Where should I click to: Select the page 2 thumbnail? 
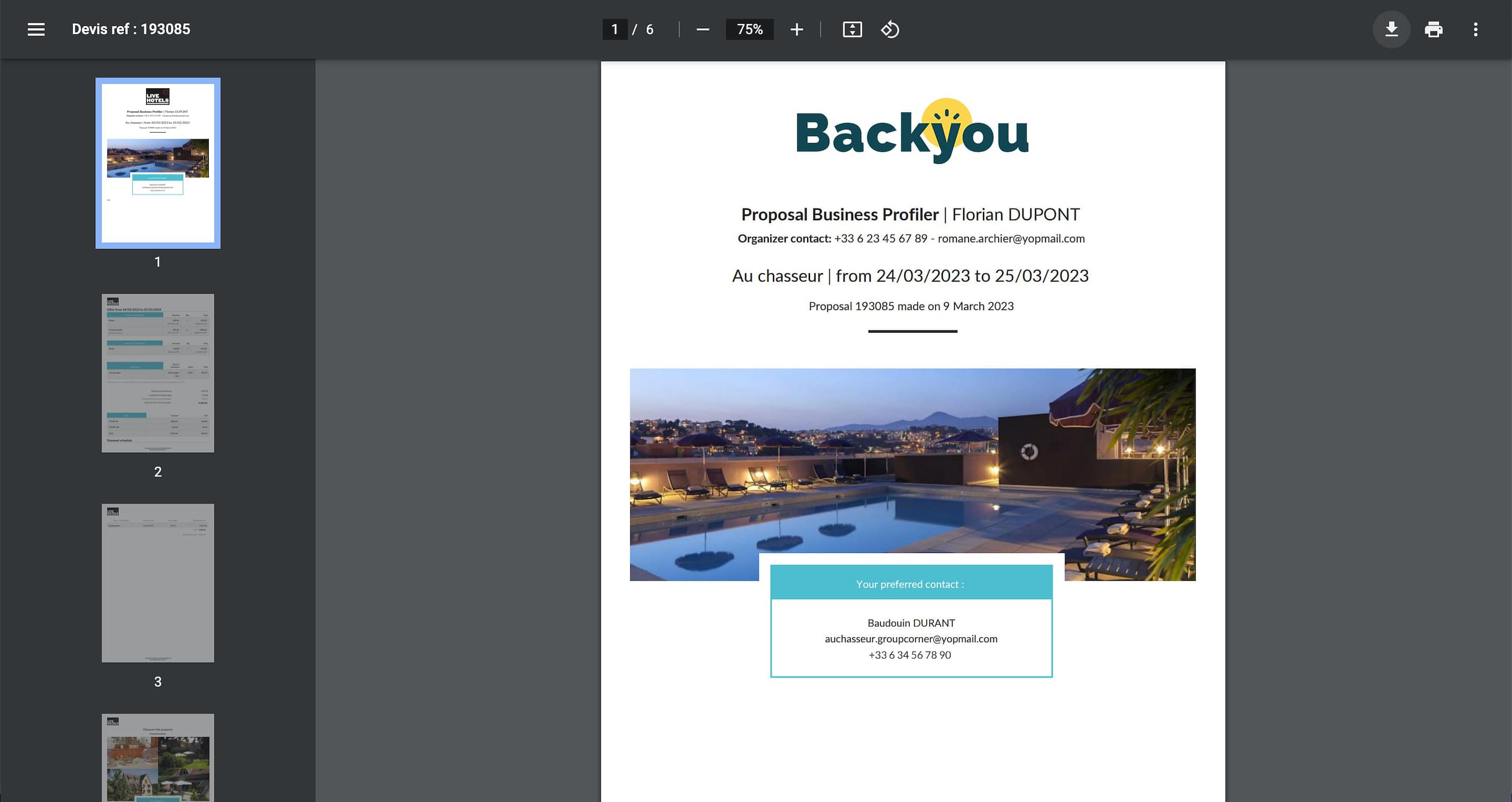(x=157, y=372)
